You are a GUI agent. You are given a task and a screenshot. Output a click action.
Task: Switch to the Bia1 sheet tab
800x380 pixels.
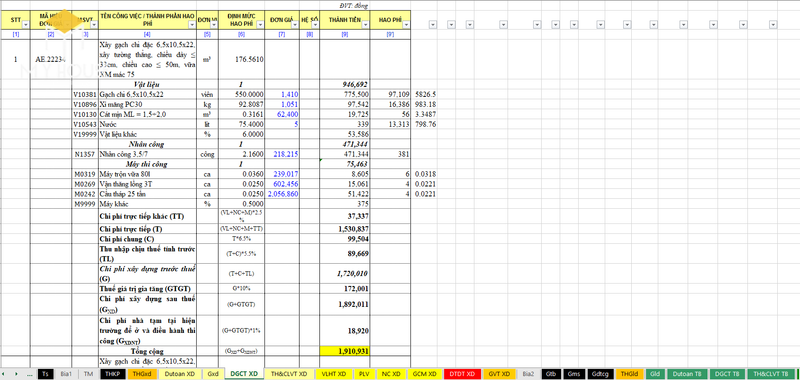pyautogui.click(x=66, y=374)
